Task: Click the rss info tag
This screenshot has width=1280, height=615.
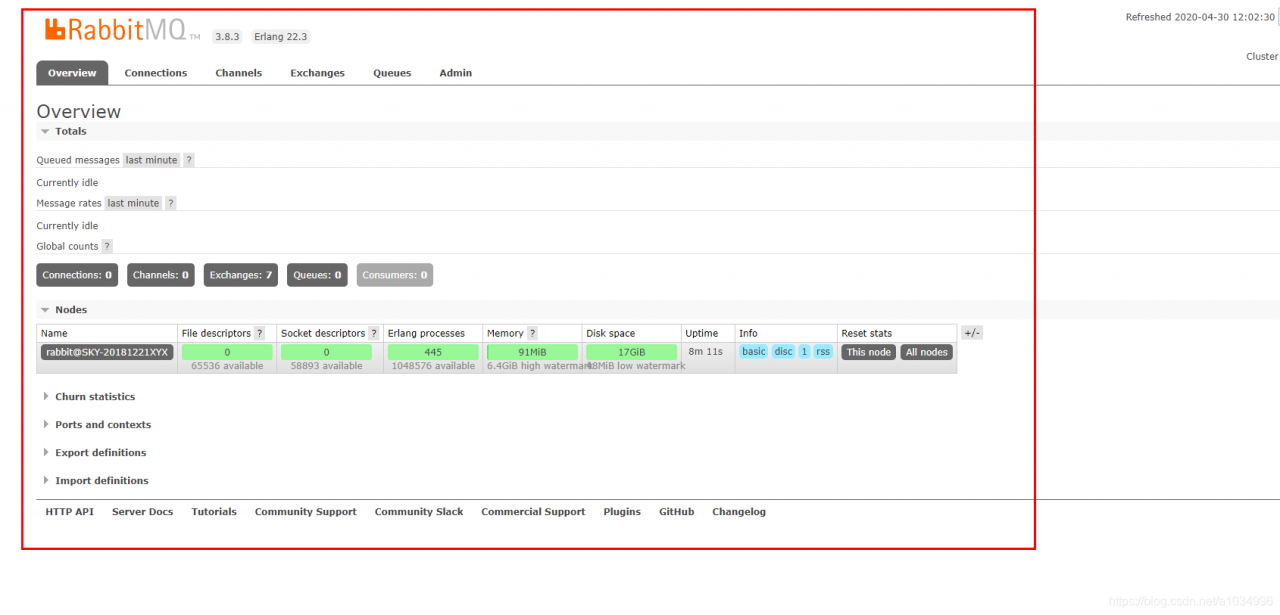Action: 823,352
